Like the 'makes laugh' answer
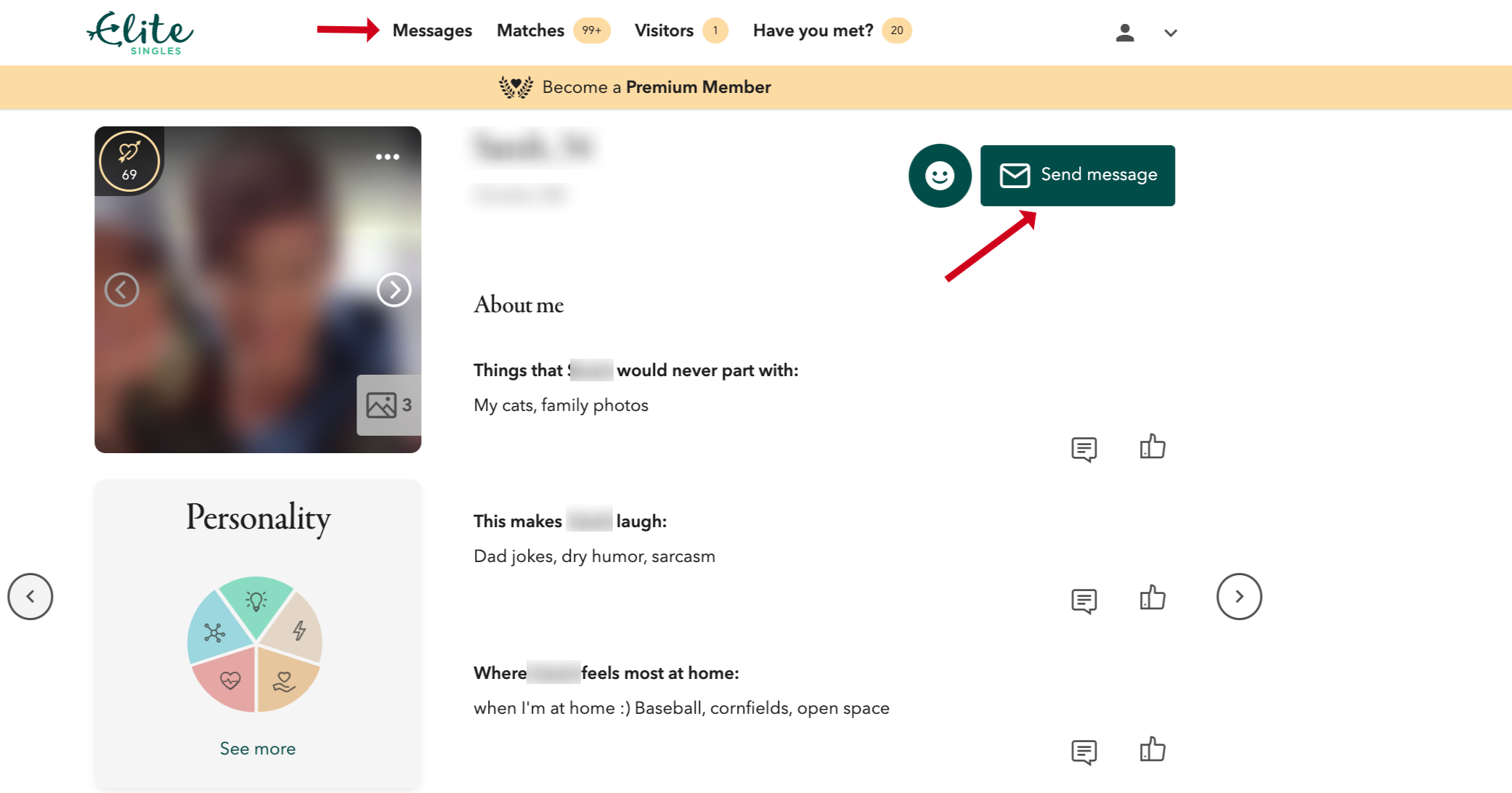This screenshot has width=1512, height=793. click(x=1151, y=598)
